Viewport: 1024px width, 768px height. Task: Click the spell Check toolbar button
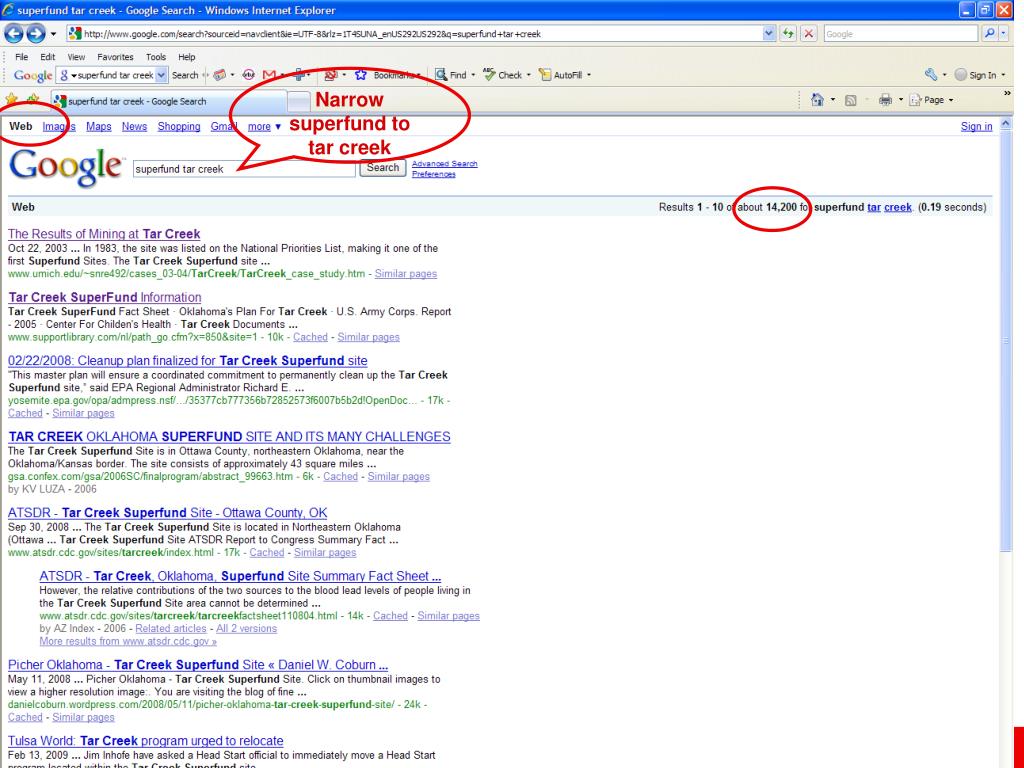(x=503, y=75)
